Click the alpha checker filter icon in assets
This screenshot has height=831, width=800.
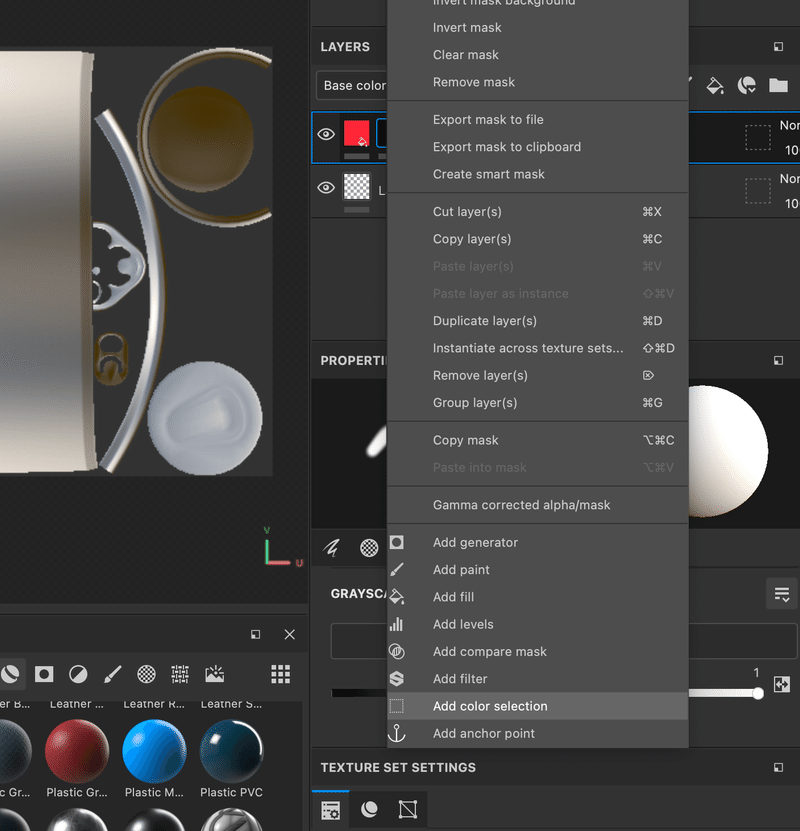[146, 674]
